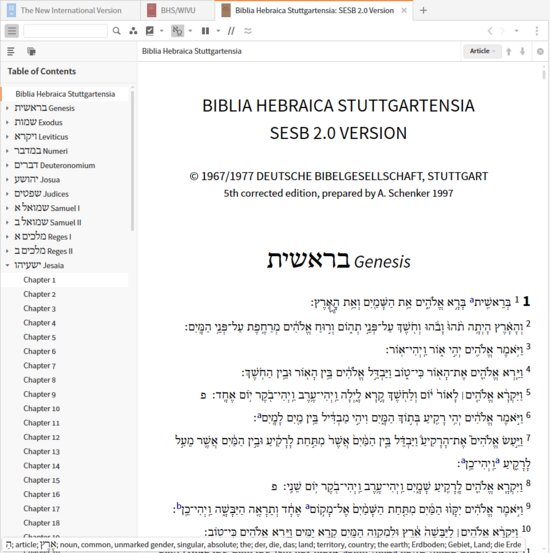Open the panel kebab menu
550x553 pixels.
(537, 31)
